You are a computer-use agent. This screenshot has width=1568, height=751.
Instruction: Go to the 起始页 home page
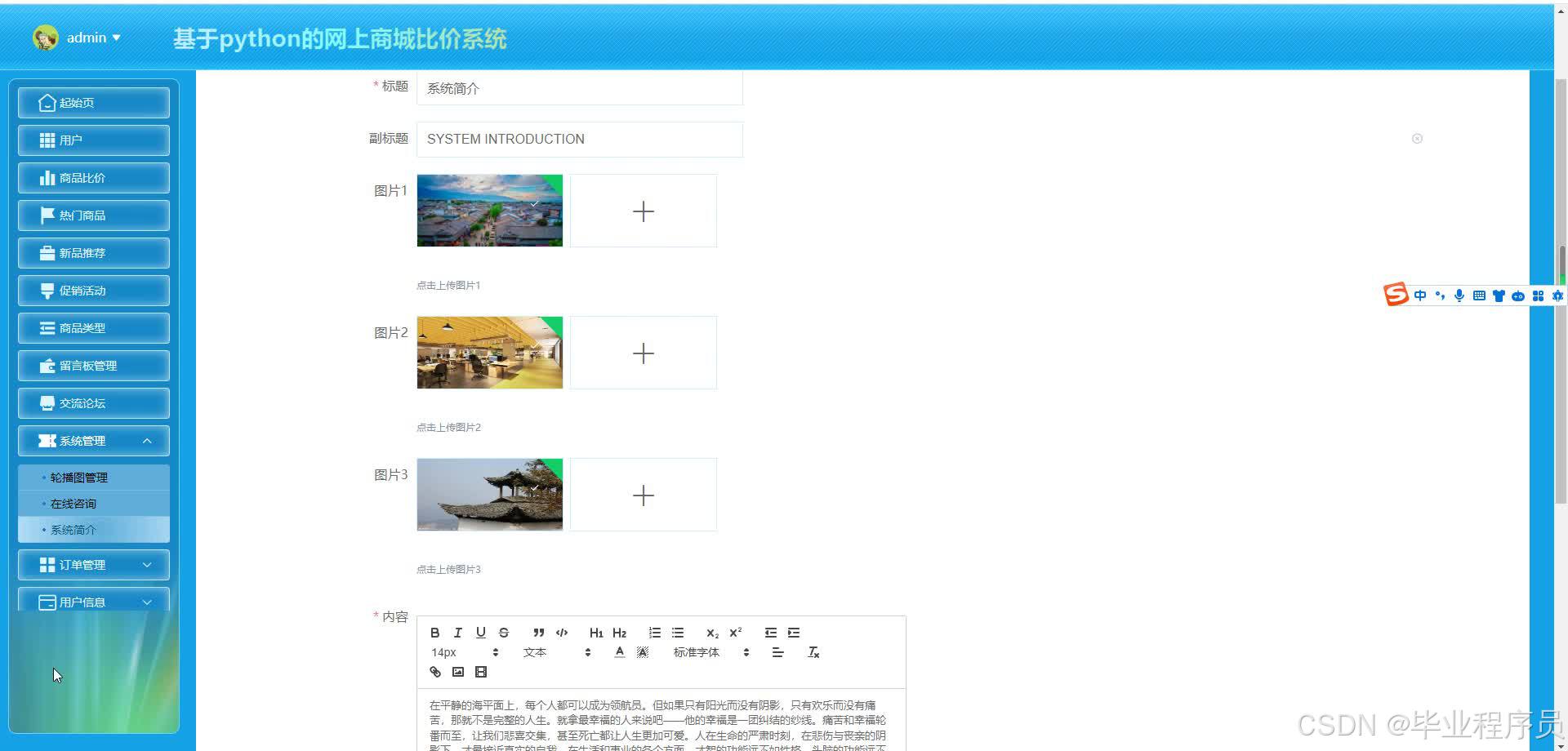pyautogui.click(x=94, y=103)
